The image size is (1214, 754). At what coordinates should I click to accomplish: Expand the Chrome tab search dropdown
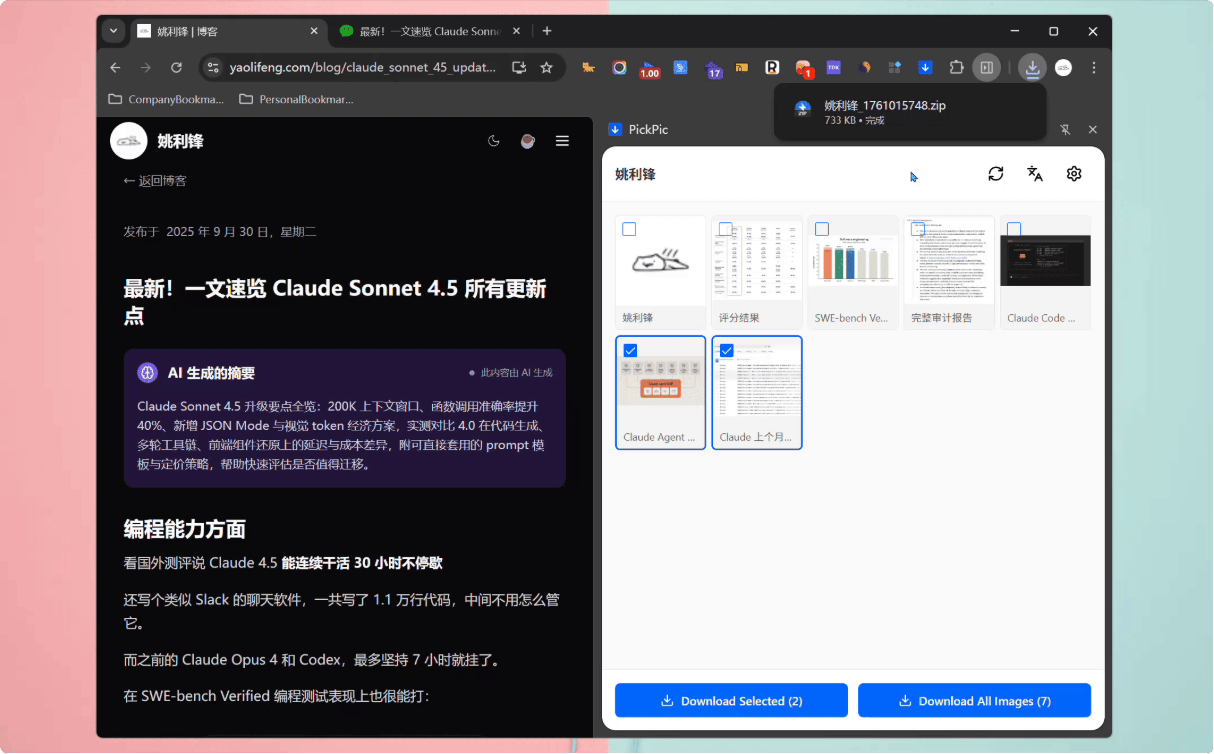(113, 31)
